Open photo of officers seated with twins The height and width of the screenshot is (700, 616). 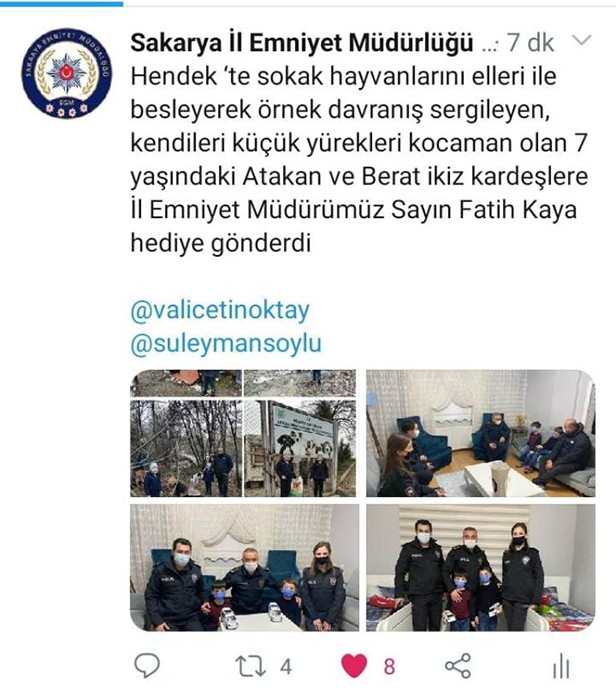244,567
